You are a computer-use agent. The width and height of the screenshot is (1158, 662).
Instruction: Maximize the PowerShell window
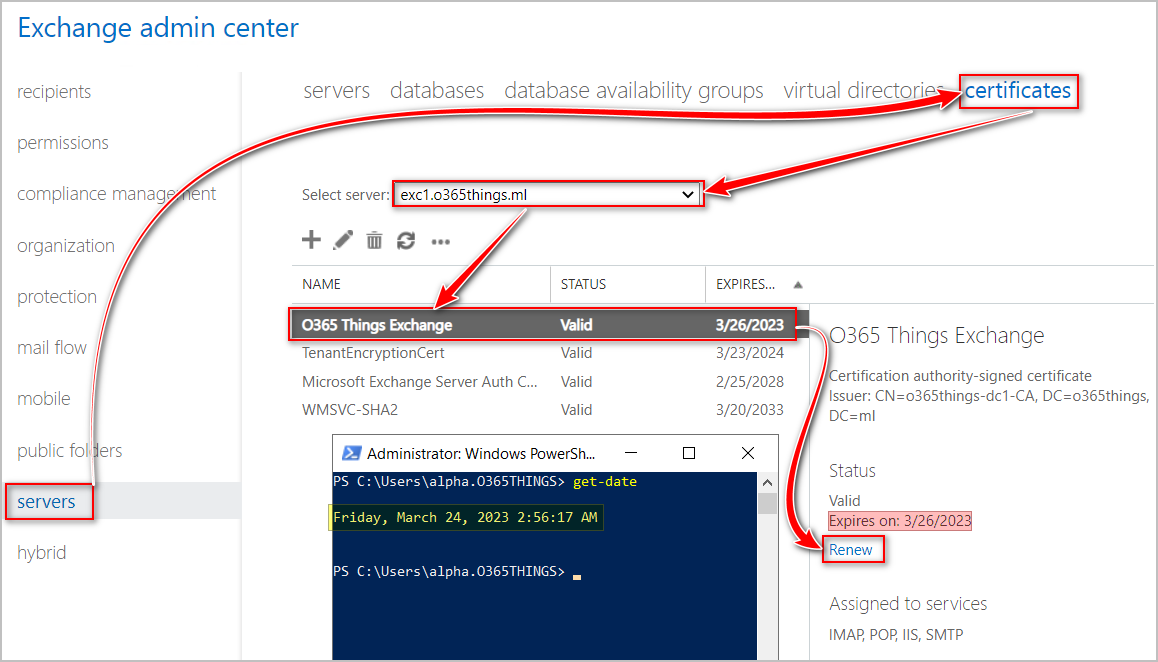689,453
